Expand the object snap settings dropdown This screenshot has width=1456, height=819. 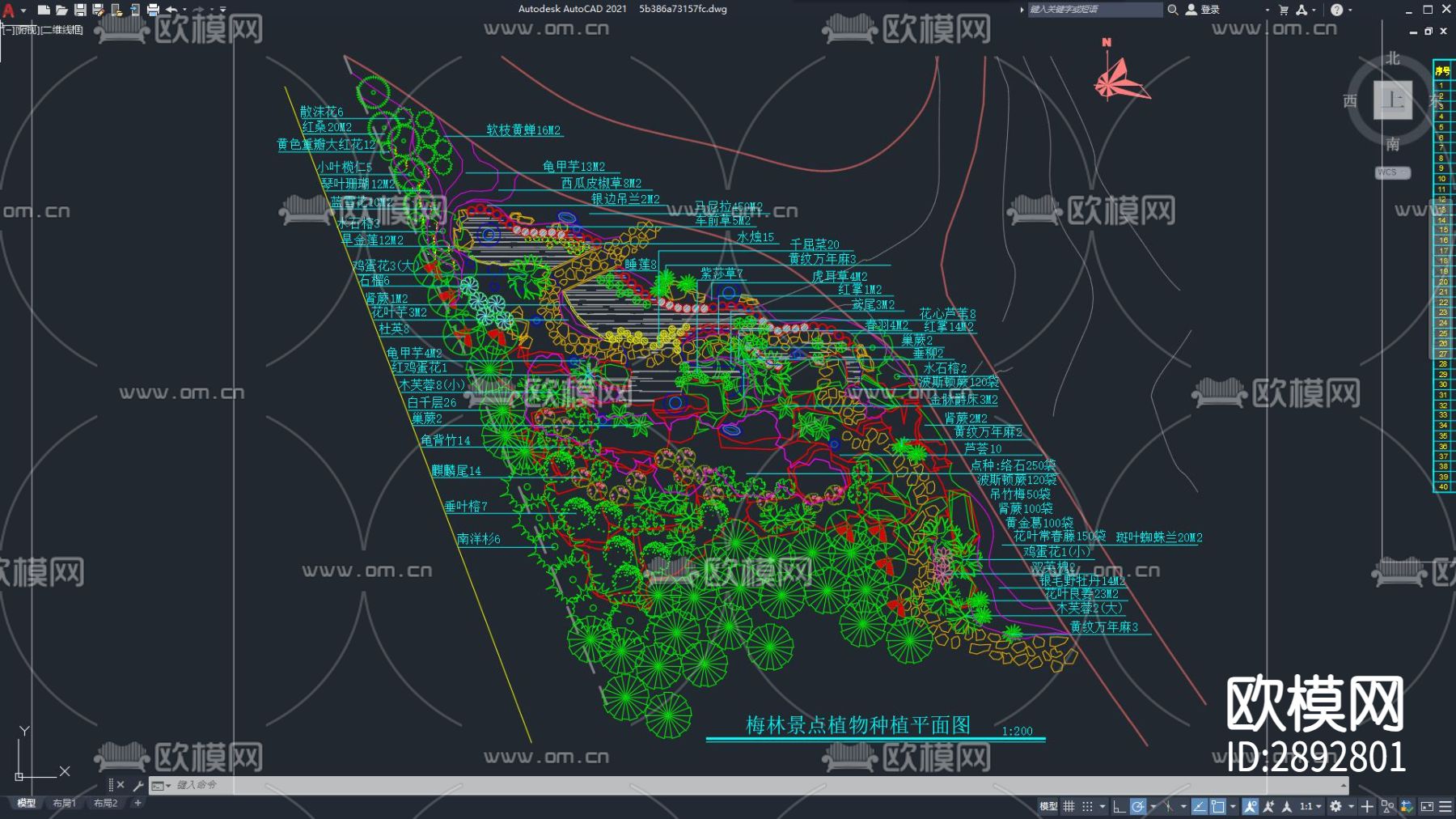click(x=1233, y=806)
